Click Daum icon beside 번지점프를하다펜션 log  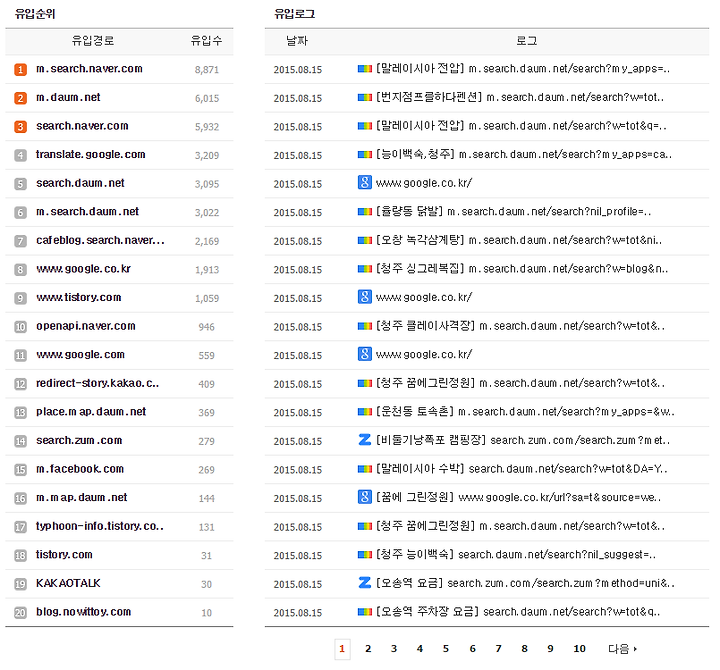(365, 97)
